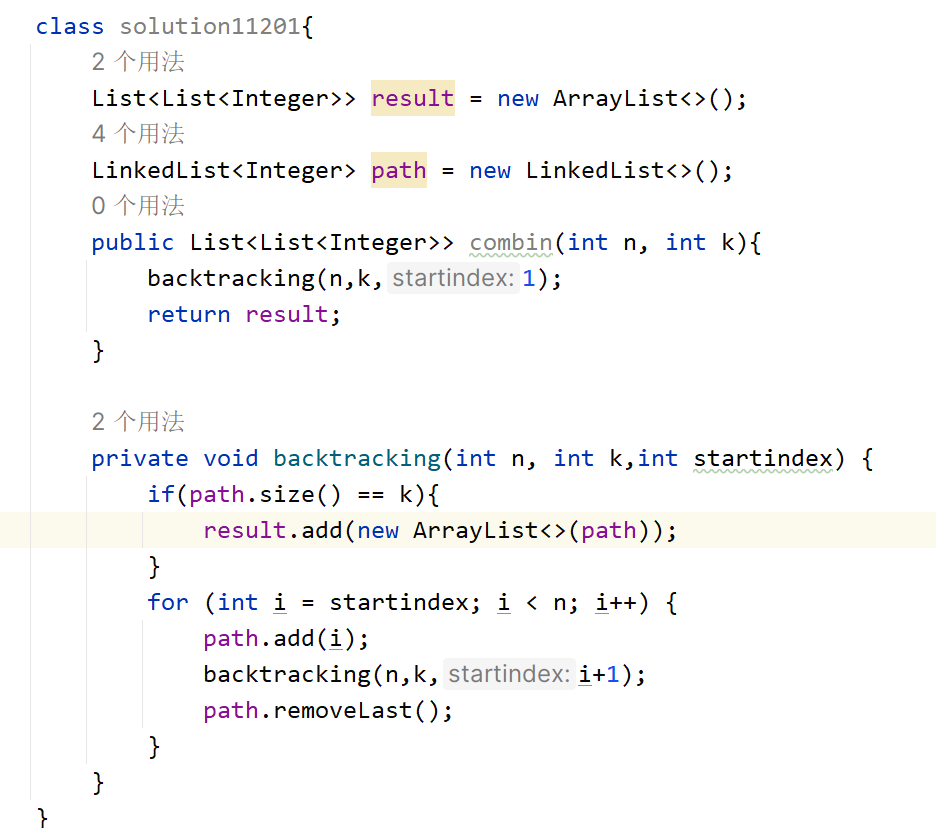Click the startindex inlay hint before i+1
936x828 pixels.
(509, 674)
